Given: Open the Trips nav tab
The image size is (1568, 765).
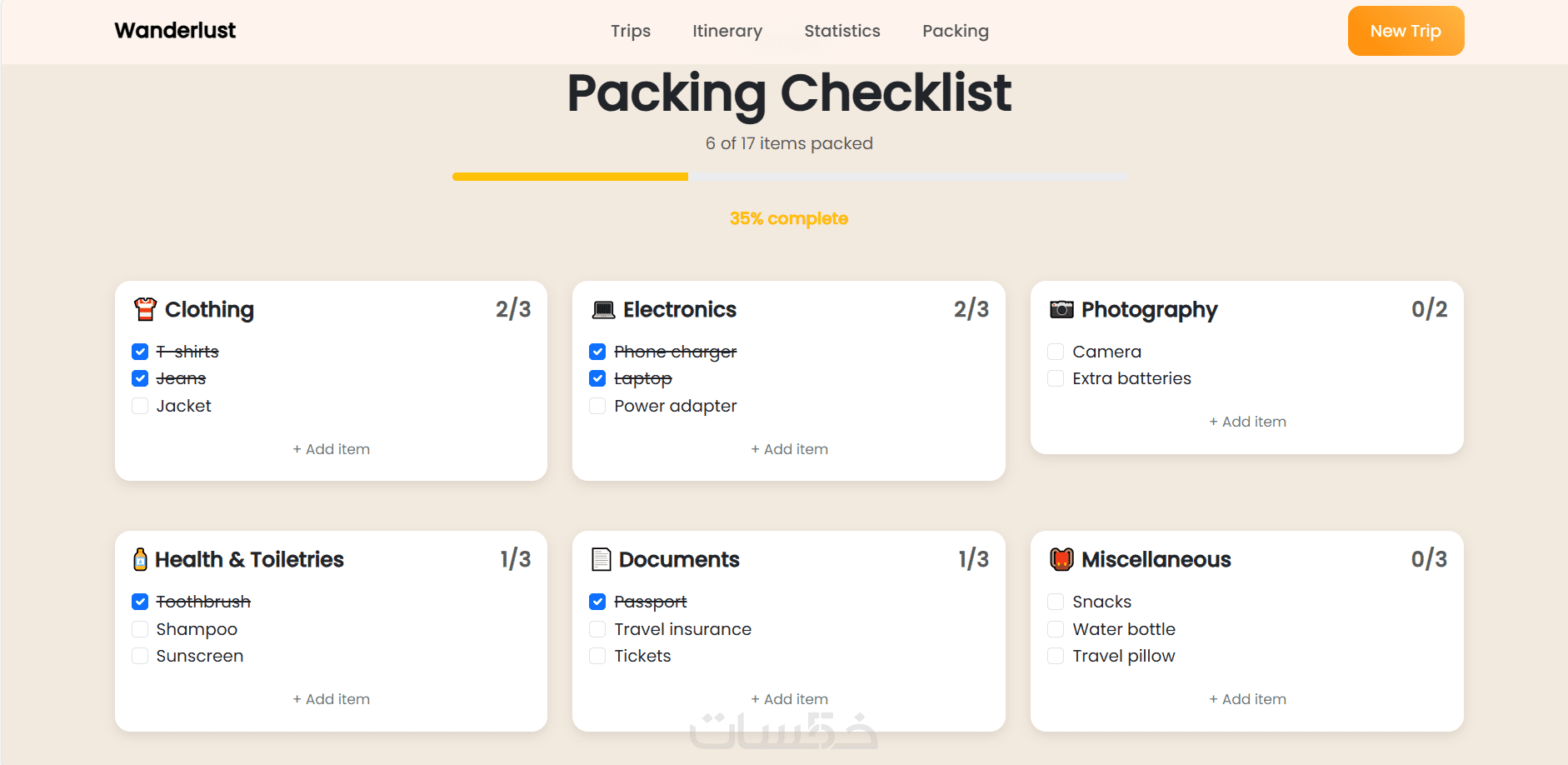Looking at the screenshot, I should 630,31.
